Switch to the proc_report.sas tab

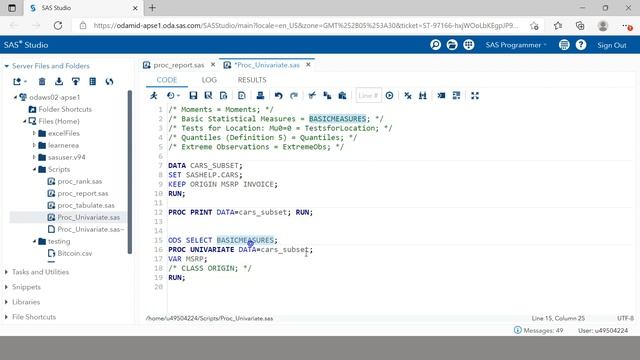178,65
